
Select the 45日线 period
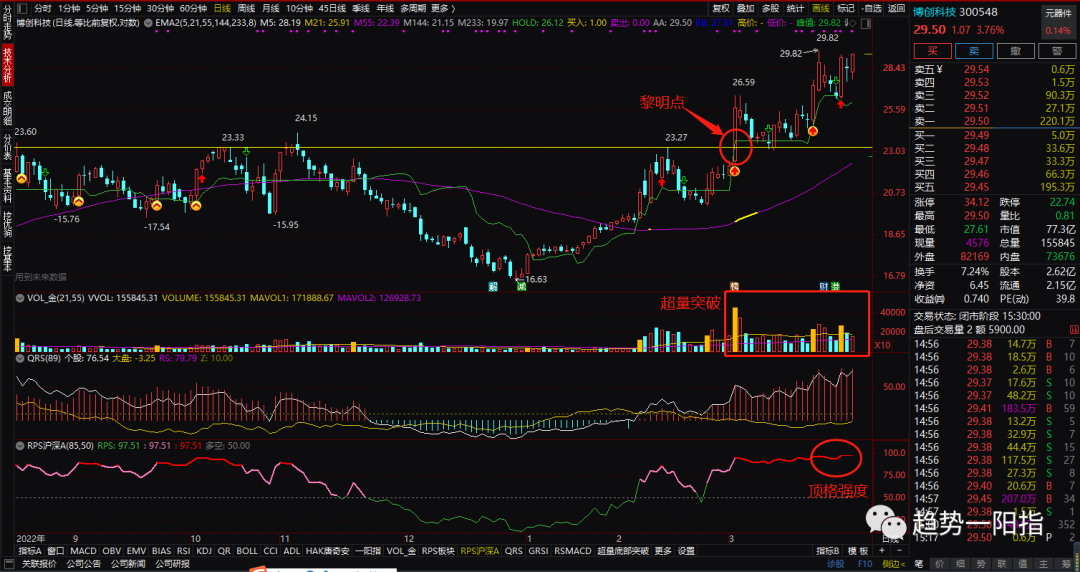(333, 8)
